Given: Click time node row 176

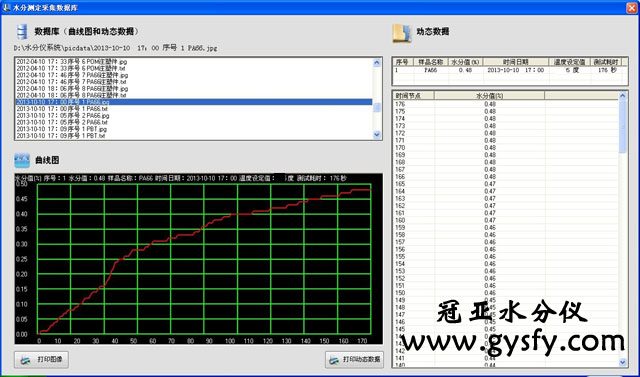Looking at the screenshot, I should (x=506, y=104).
